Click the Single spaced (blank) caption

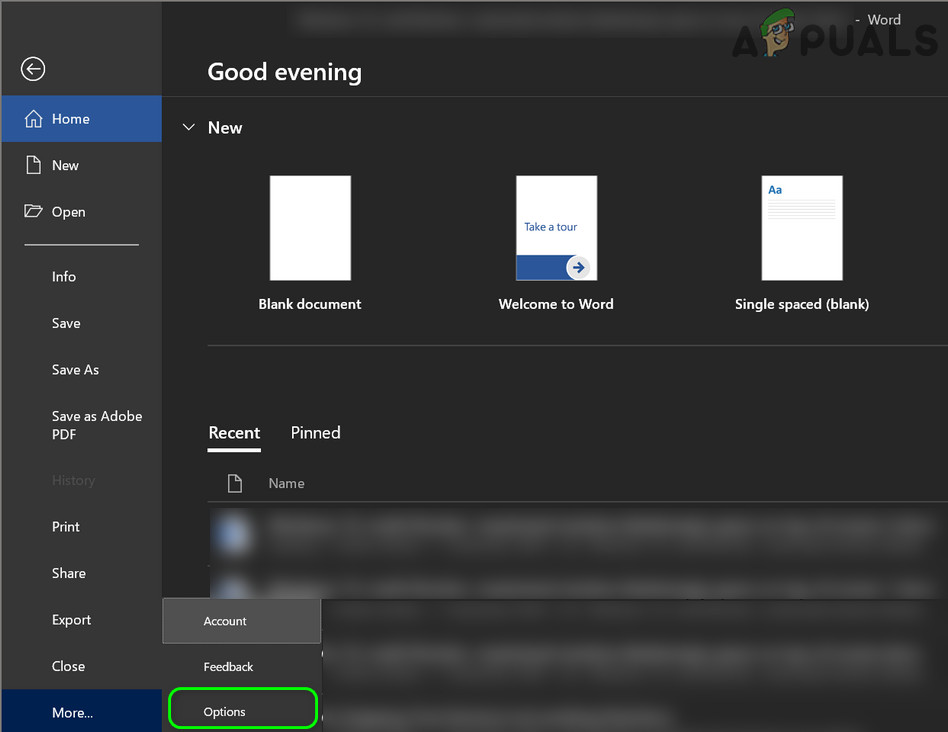click(x=802, y=304)
